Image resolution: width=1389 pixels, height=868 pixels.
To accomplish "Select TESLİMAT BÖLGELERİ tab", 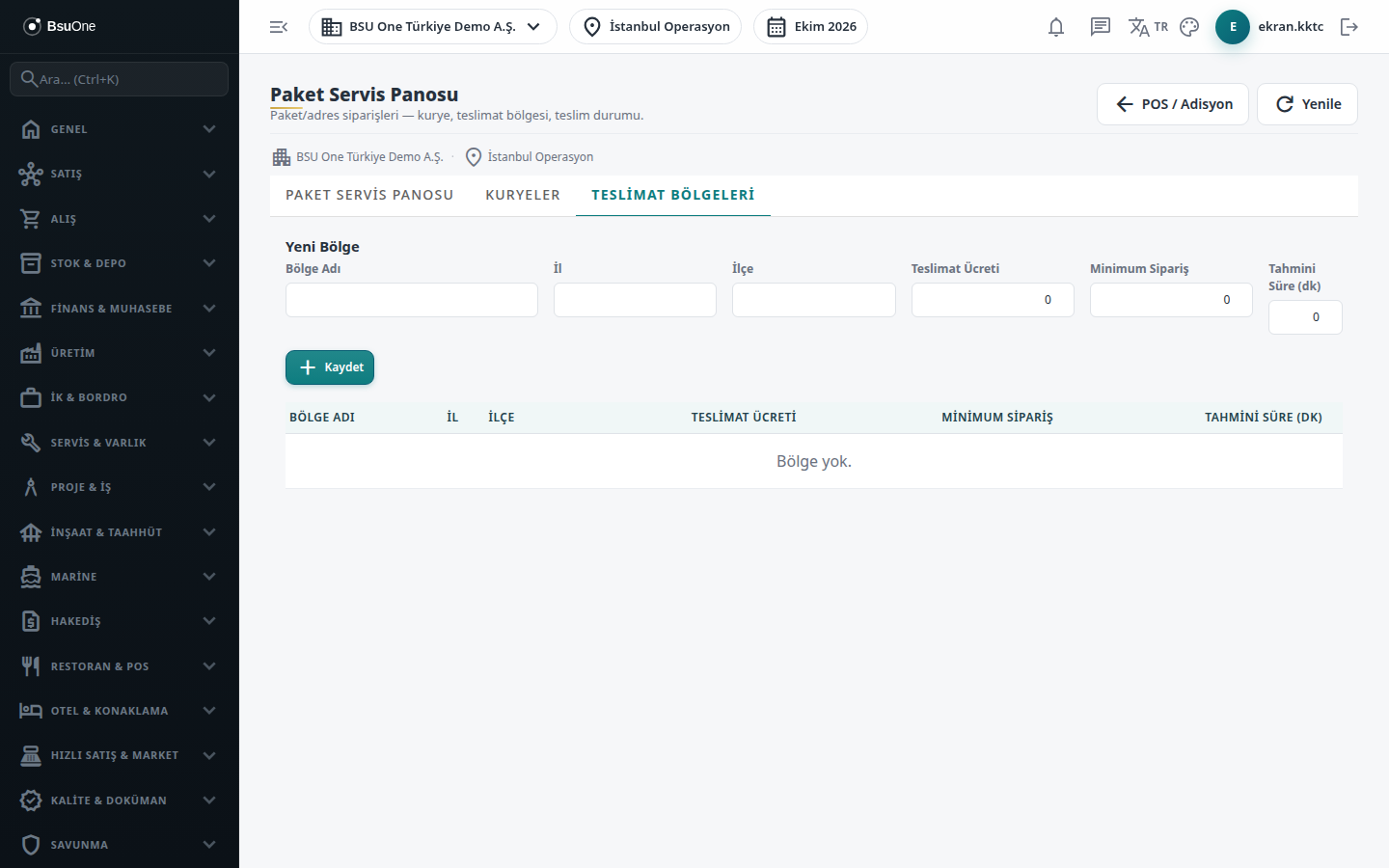I will tap(673, 195).
